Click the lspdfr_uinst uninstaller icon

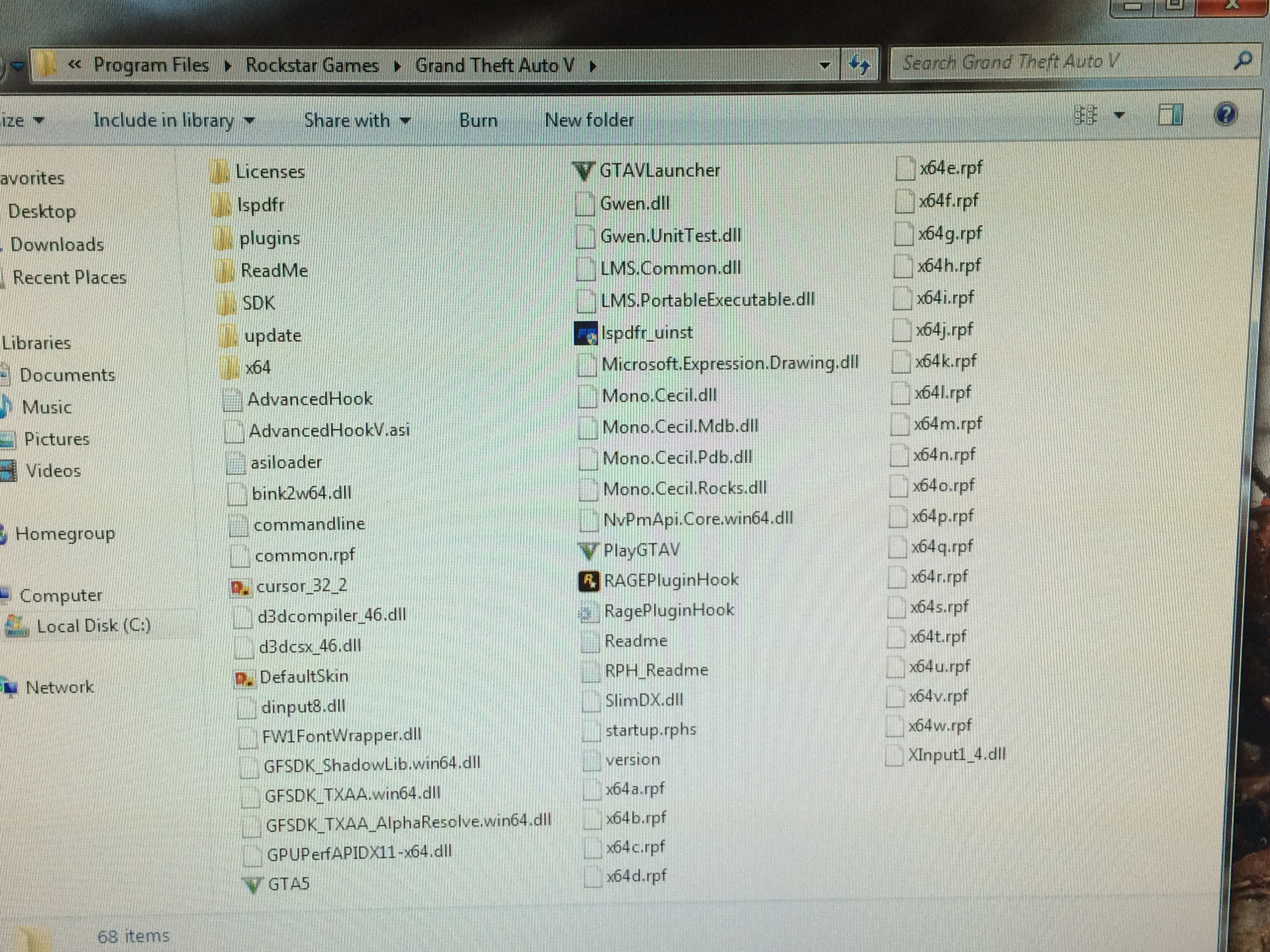[x=586, y=333]
